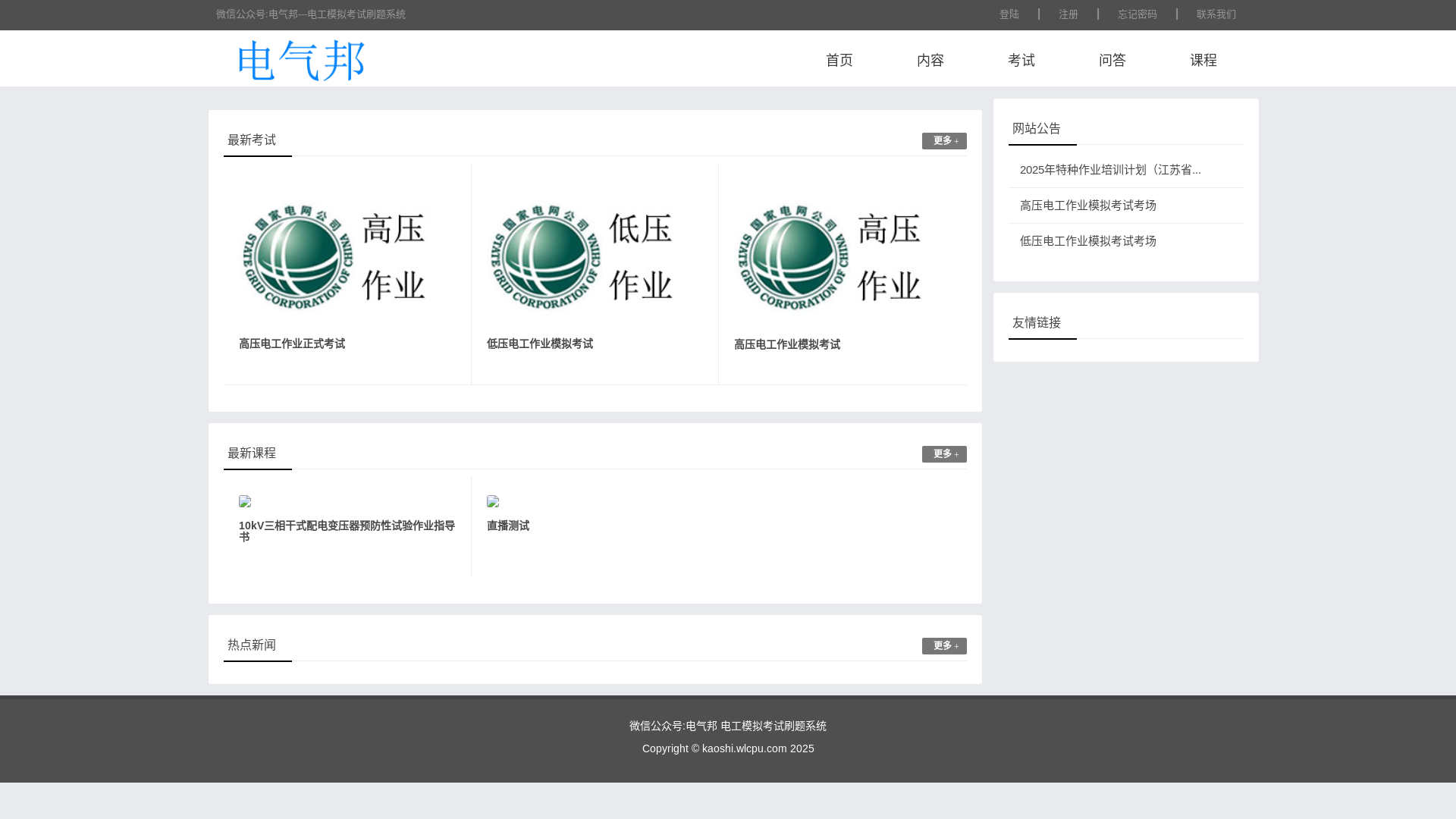Go to the 首页 navigation item

pos(839,60)
